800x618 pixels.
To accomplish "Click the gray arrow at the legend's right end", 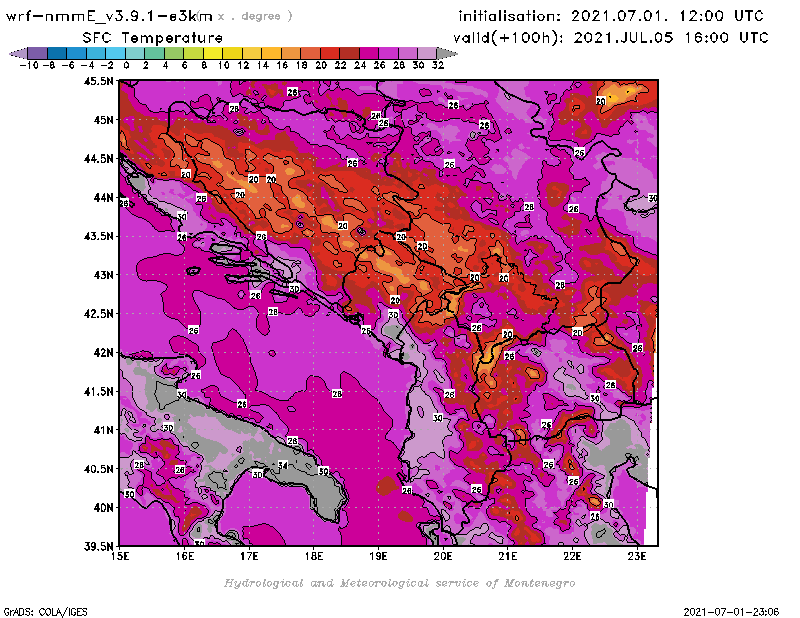I will [448, 53].
